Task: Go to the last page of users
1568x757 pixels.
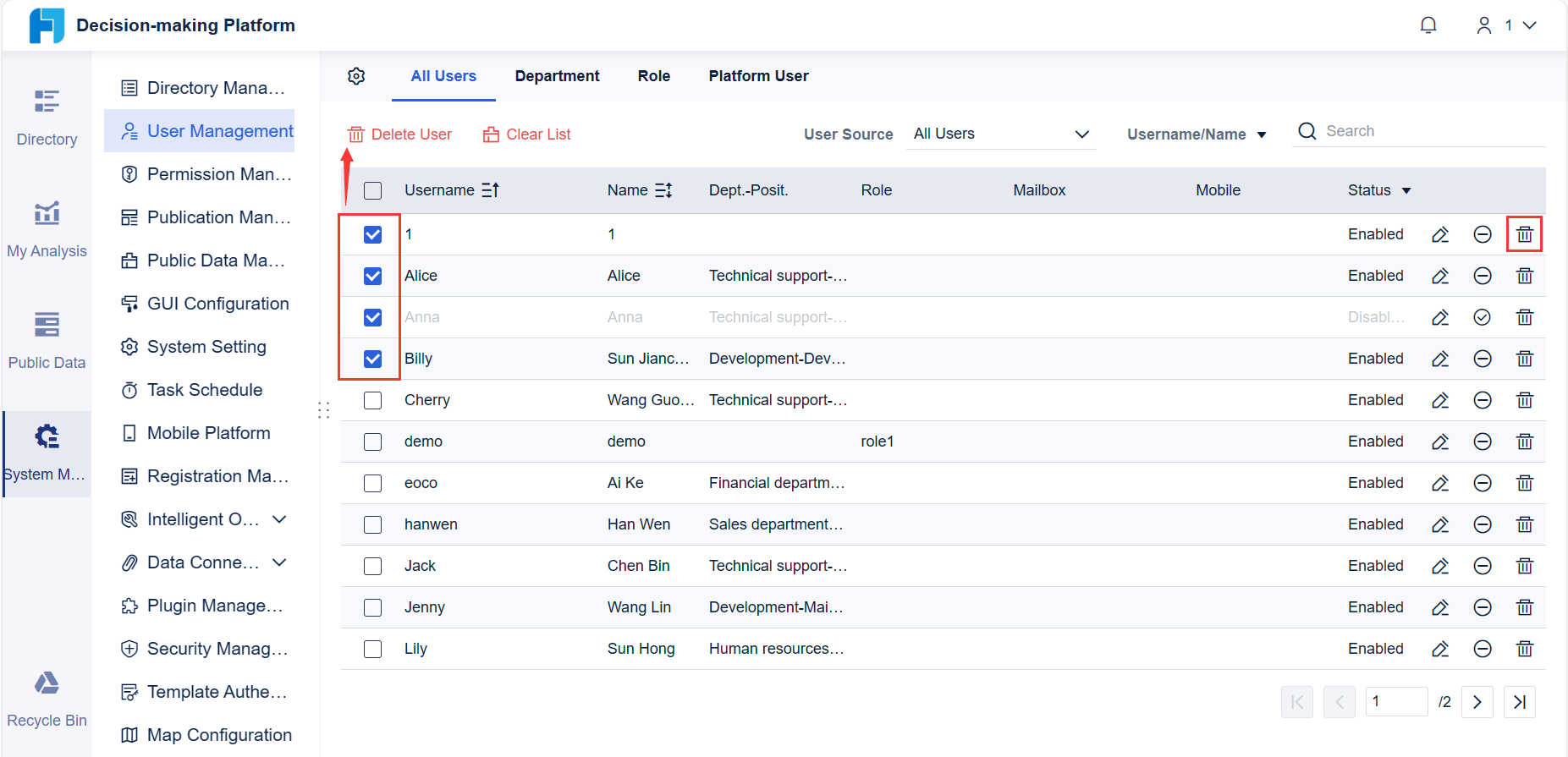Action: pos(1520,702)
